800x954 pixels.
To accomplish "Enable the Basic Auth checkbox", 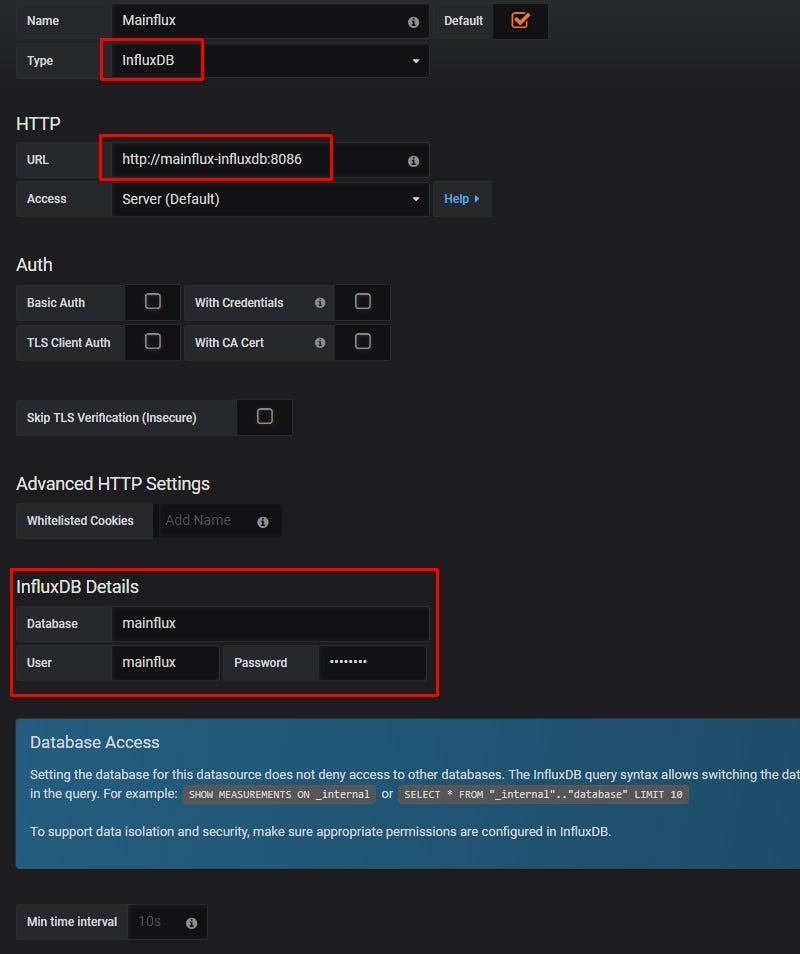I will coord(153,301).
